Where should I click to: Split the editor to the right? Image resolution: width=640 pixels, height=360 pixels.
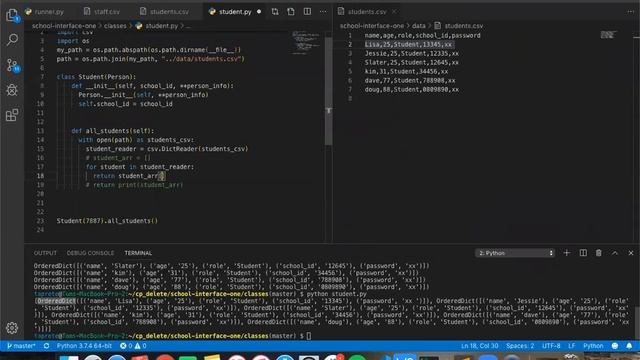coord(307,12)
